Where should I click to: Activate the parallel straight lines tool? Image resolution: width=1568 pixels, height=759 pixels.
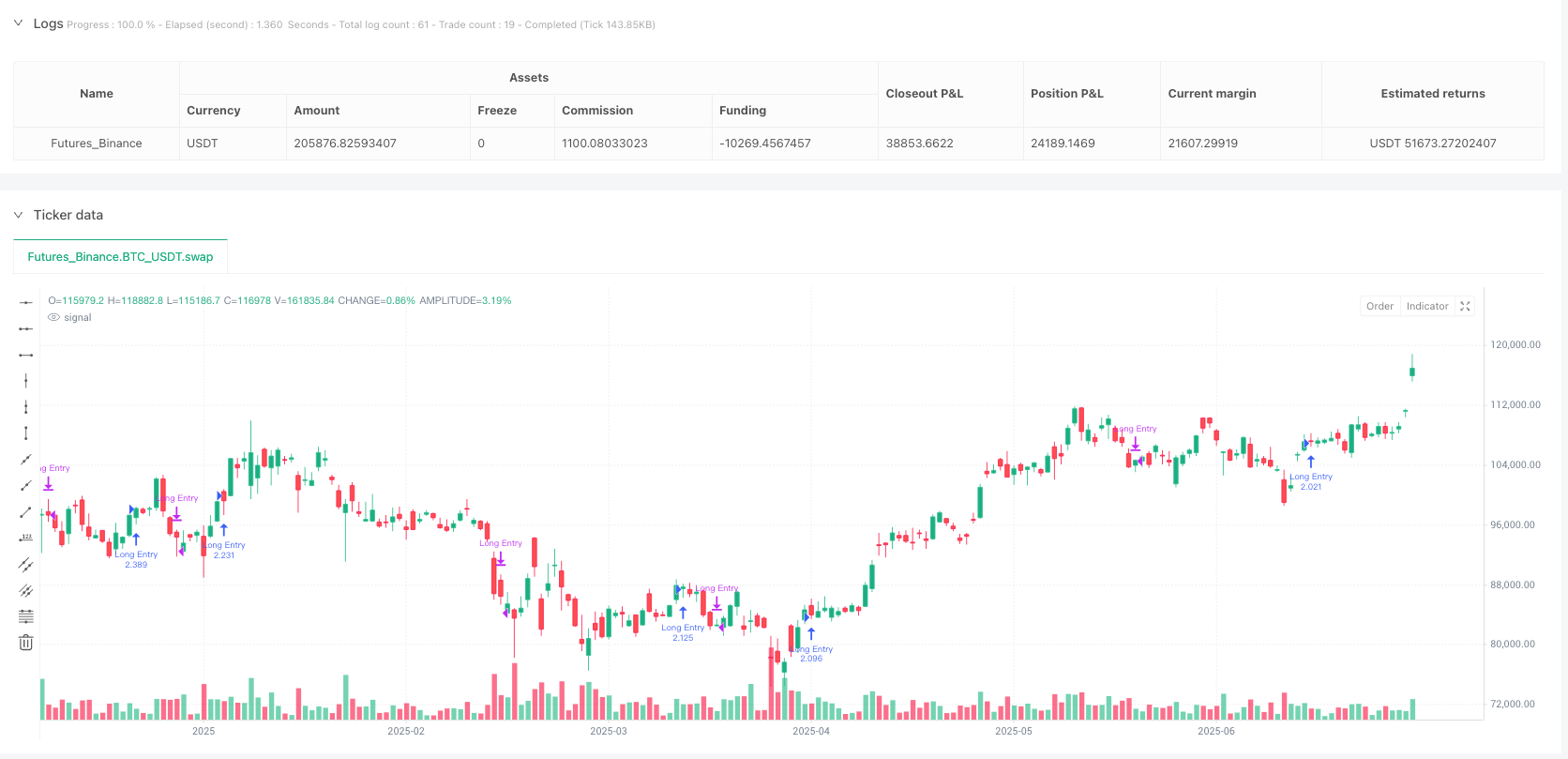[26, 591]
